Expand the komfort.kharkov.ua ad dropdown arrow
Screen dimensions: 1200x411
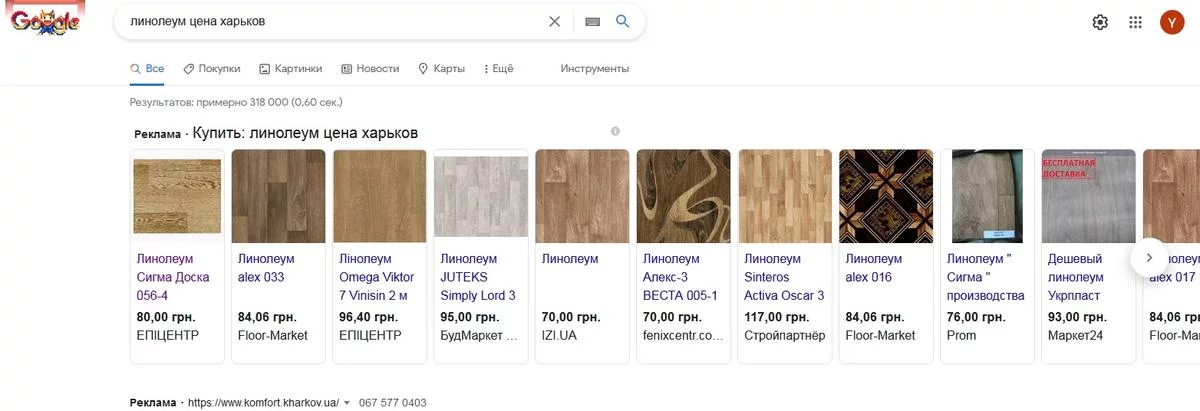[x=347, y=403]
